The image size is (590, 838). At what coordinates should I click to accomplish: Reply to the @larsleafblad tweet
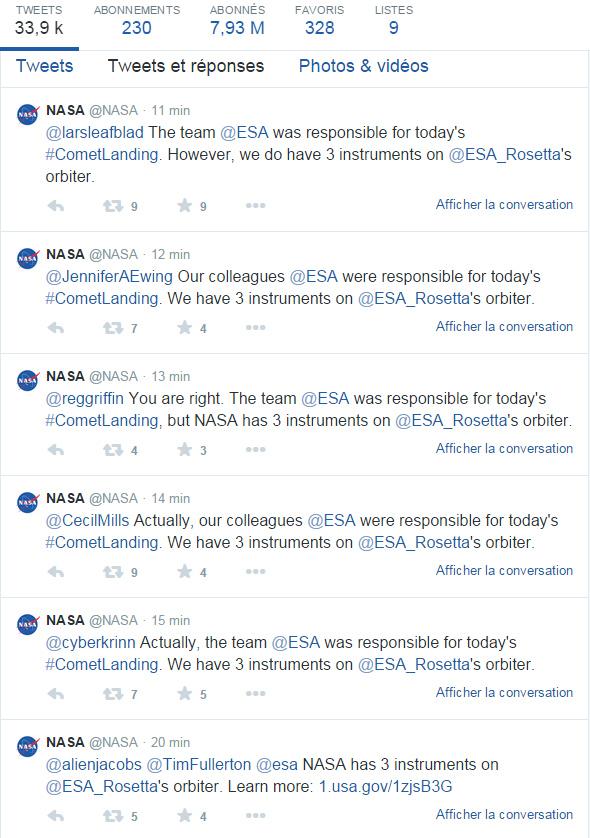pos(56,206)
